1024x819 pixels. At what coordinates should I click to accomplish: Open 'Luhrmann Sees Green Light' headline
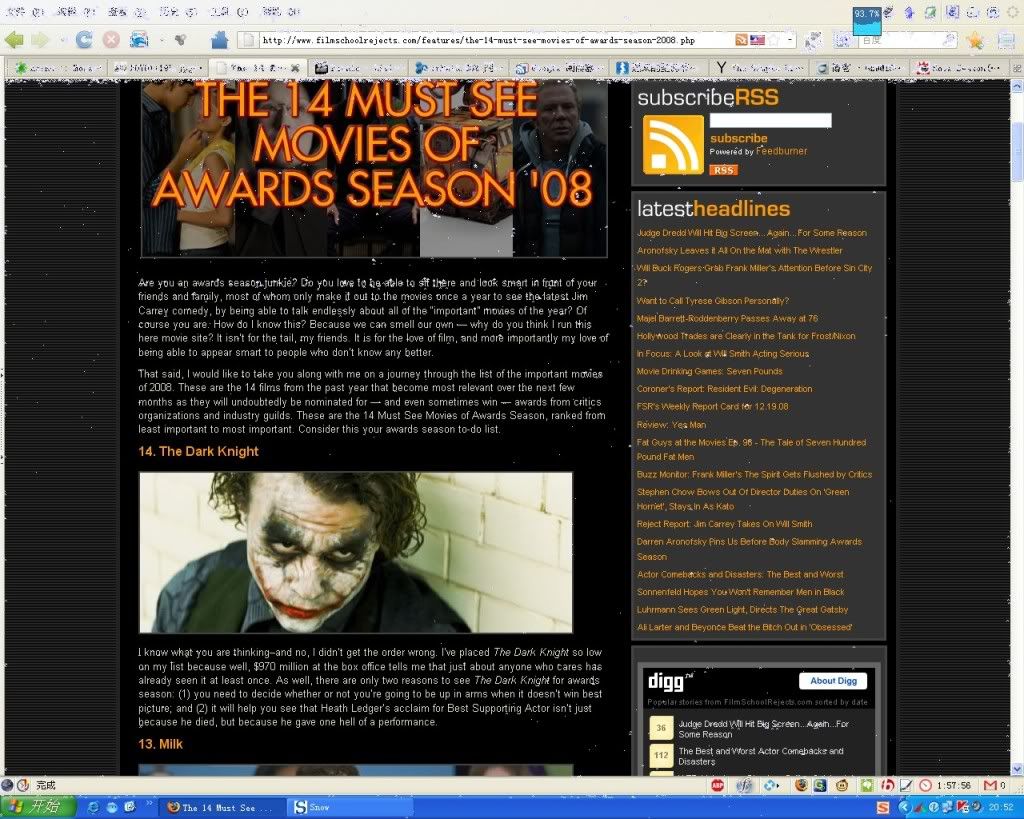point(742,609)
